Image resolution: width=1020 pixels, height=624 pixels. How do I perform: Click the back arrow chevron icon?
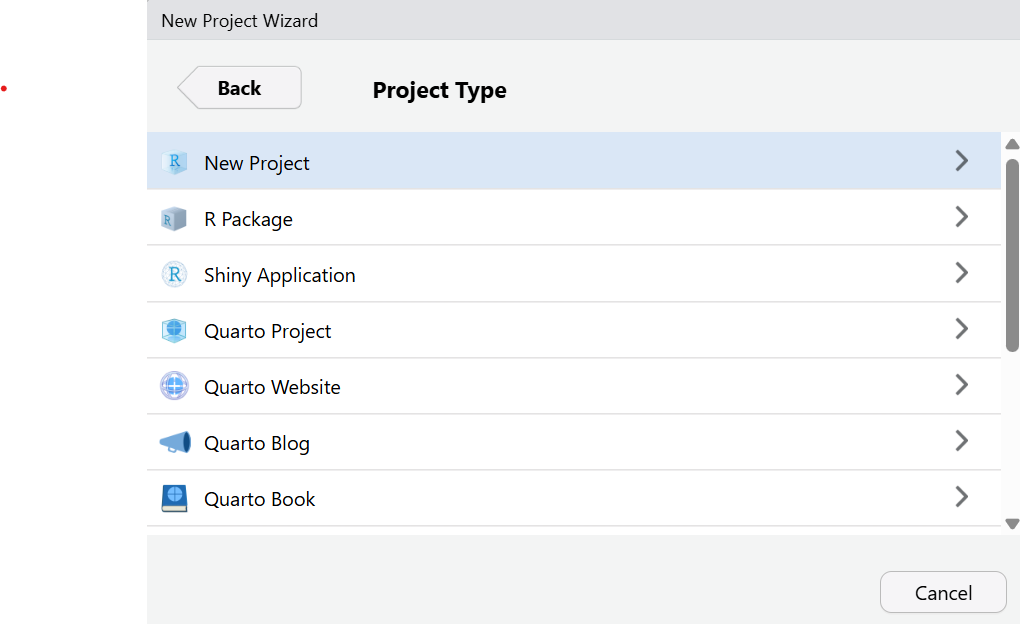coord(190,87)
